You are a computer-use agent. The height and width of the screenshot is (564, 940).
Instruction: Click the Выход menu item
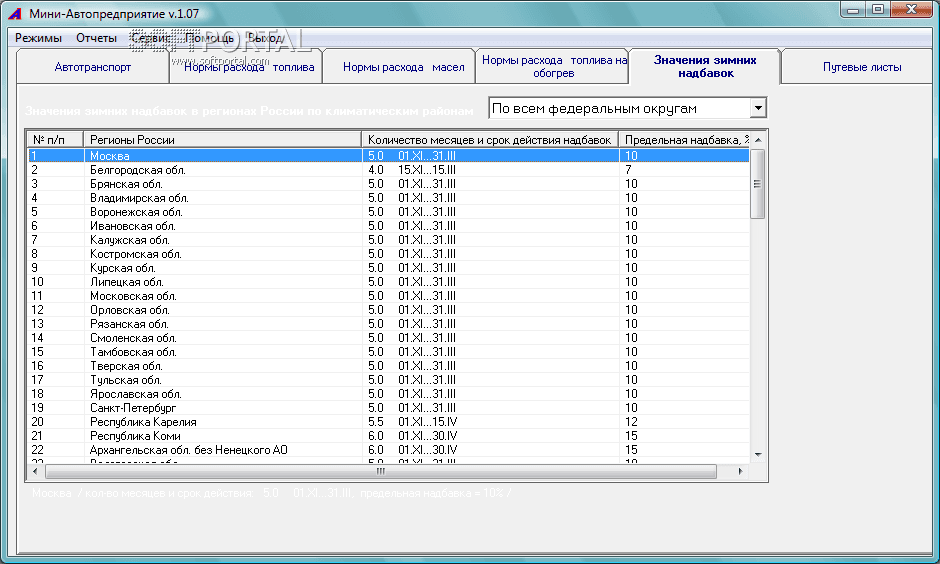[x=264, y=38]
